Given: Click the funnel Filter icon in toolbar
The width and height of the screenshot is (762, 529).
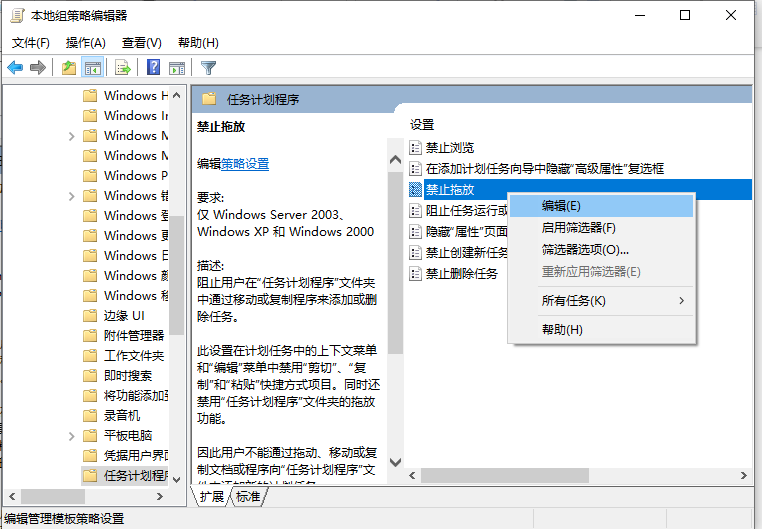Looking at the screenshot, I should [208, 68].
